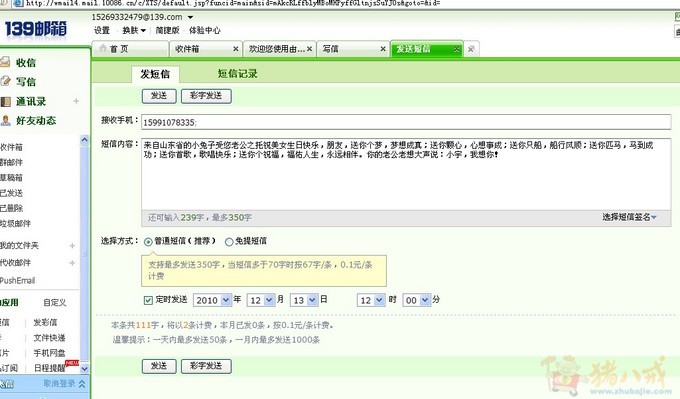Click the sidebar scroll up arrow
680x399 pixels.
[x=84, y=140]
